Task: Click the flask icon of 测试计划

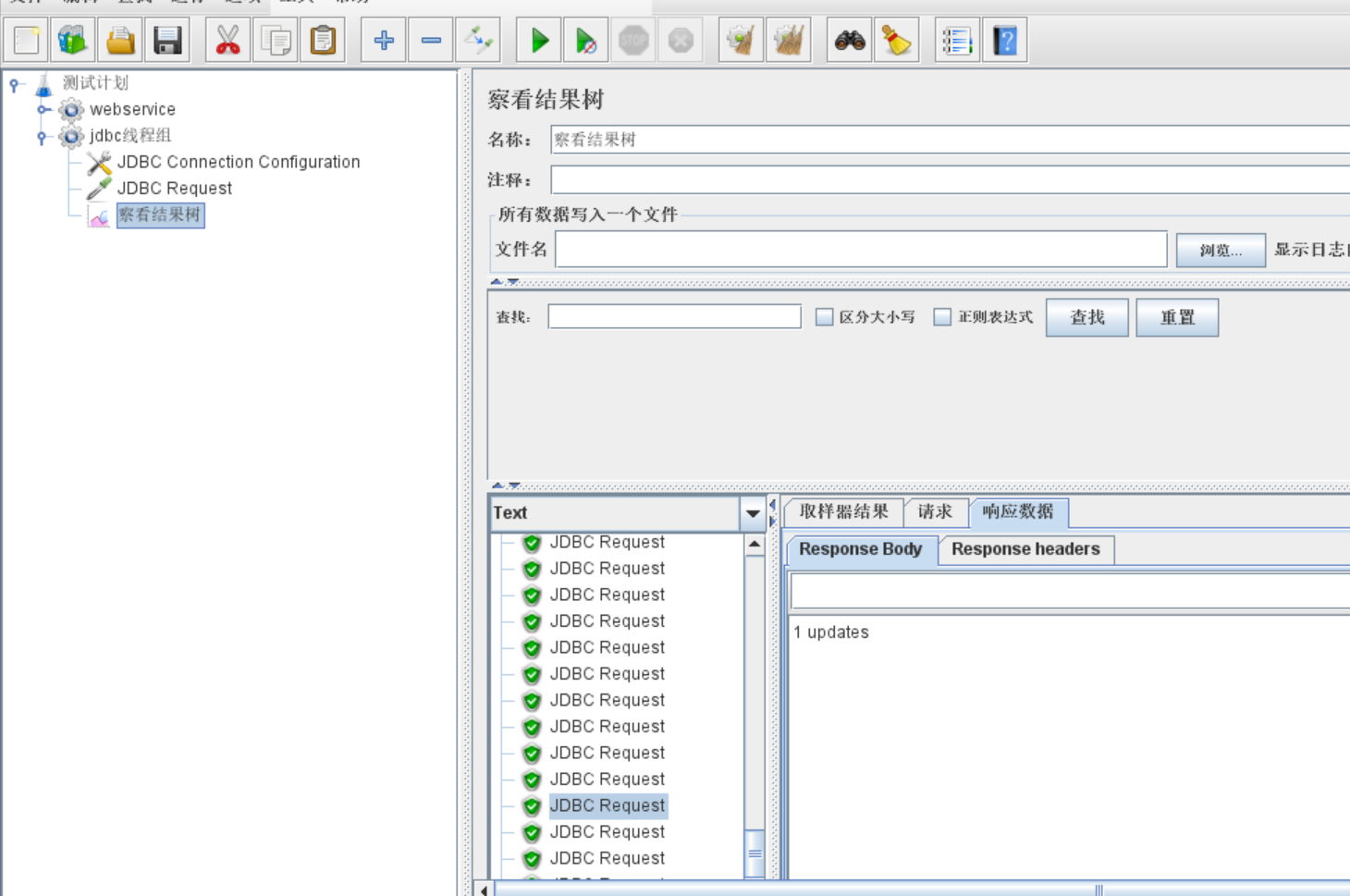Action: (44, 85)
